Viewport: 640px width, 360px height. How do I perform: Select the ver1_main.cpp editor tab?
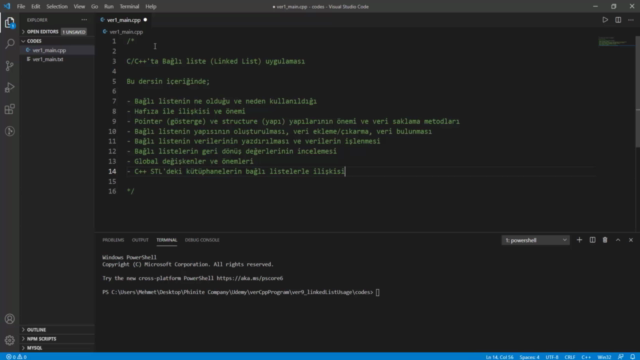pyautogui.click(x=124, y=20)
